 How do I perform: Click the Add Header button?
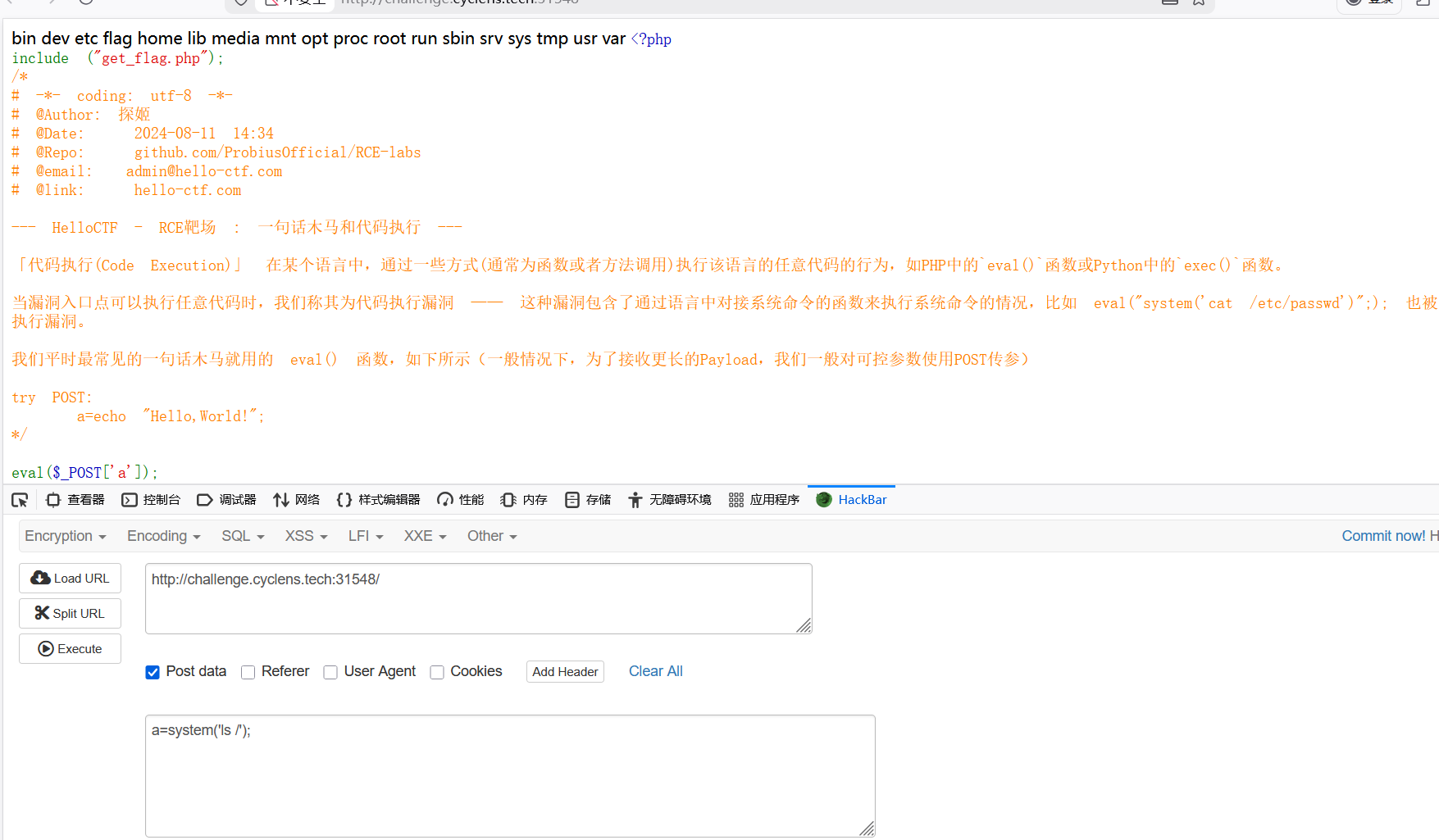565,672
